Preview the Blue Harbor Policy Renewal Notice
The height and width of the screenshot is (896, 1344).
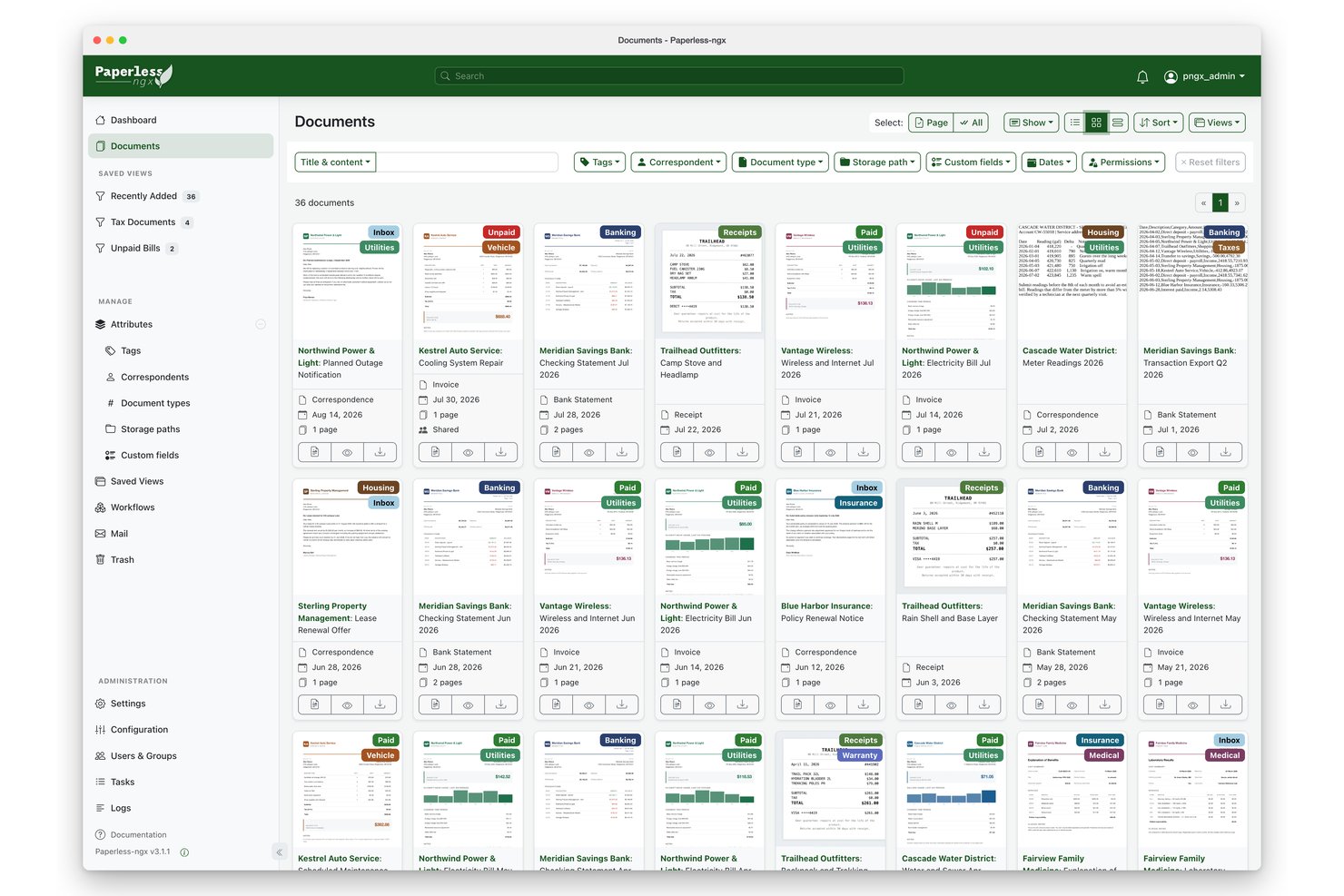[x=830, y=704]
